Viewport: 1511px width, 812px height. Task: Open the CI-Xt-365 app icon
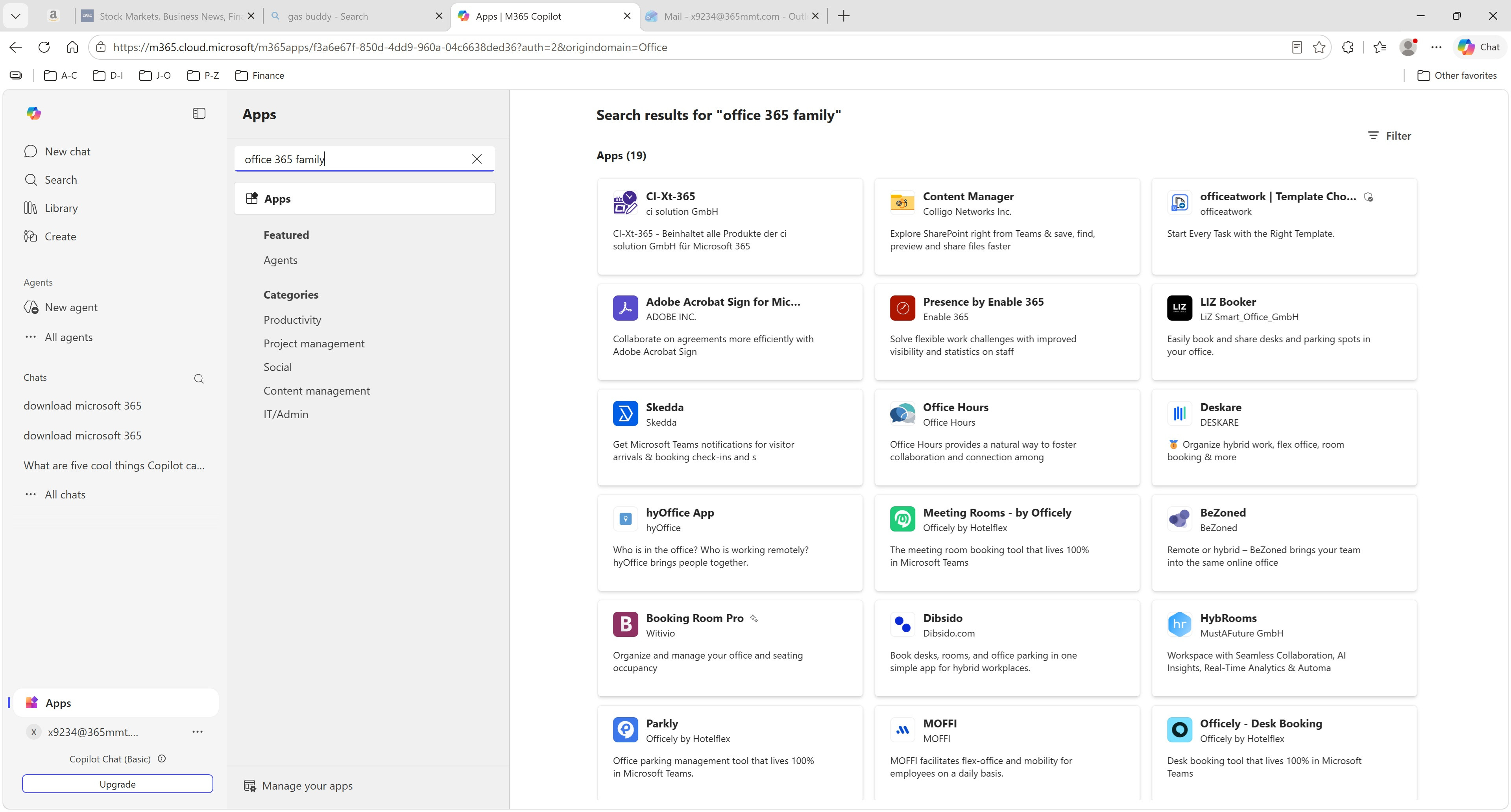625,202
